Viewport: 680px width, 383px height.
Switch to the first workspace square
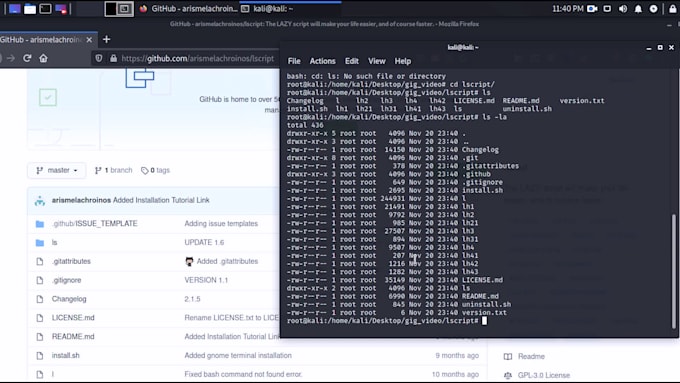[x=111, y=9]
